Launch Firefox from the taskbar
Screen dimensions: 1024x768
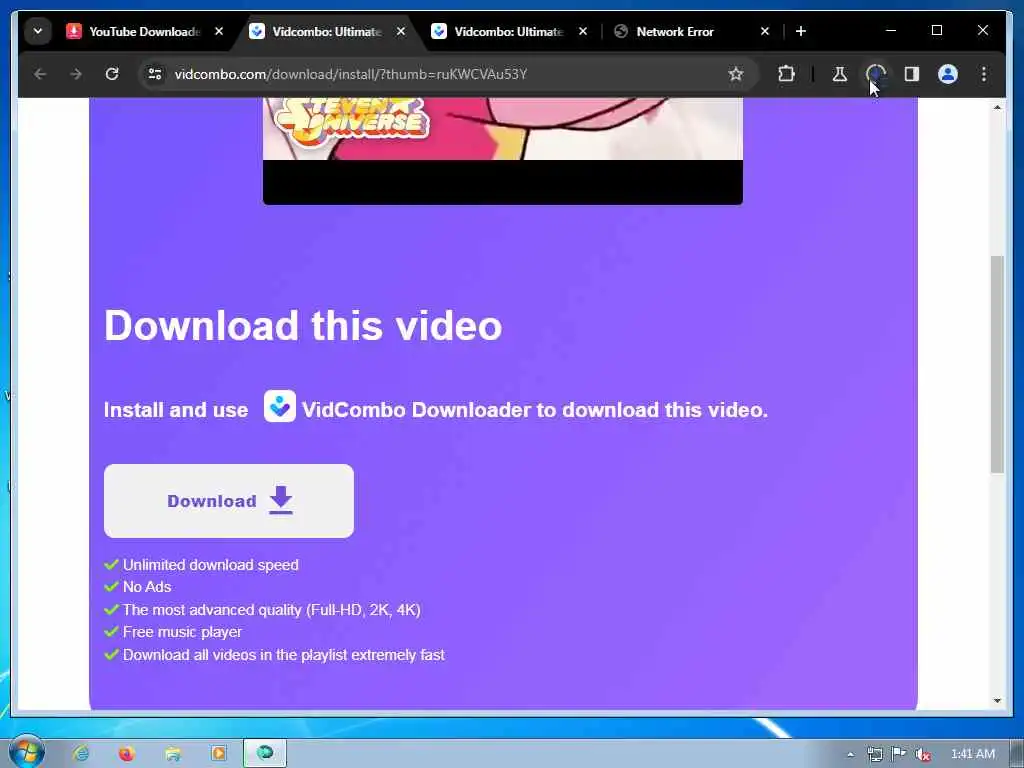(x=126, y=753)
